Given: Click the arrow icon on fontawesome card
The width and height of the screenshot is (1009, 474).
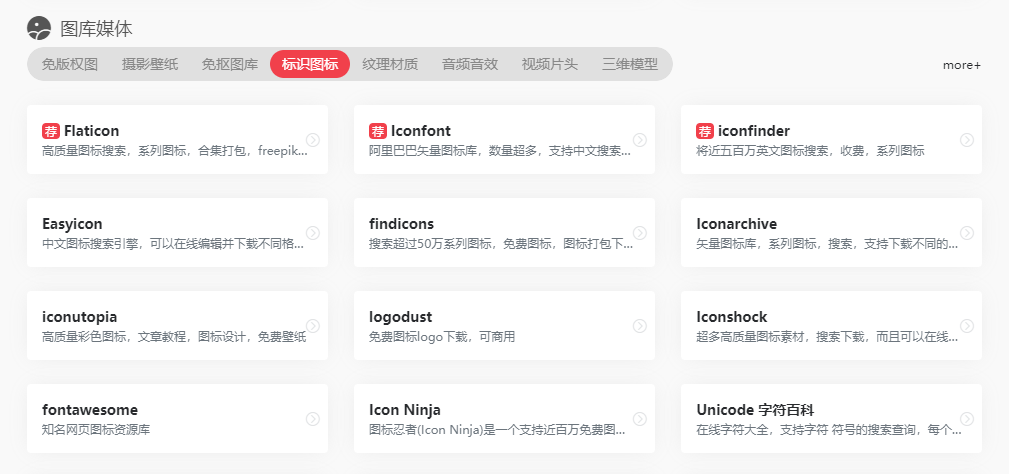Looking at the screenshot, I should pyautogui.click(x=313, y=419).
